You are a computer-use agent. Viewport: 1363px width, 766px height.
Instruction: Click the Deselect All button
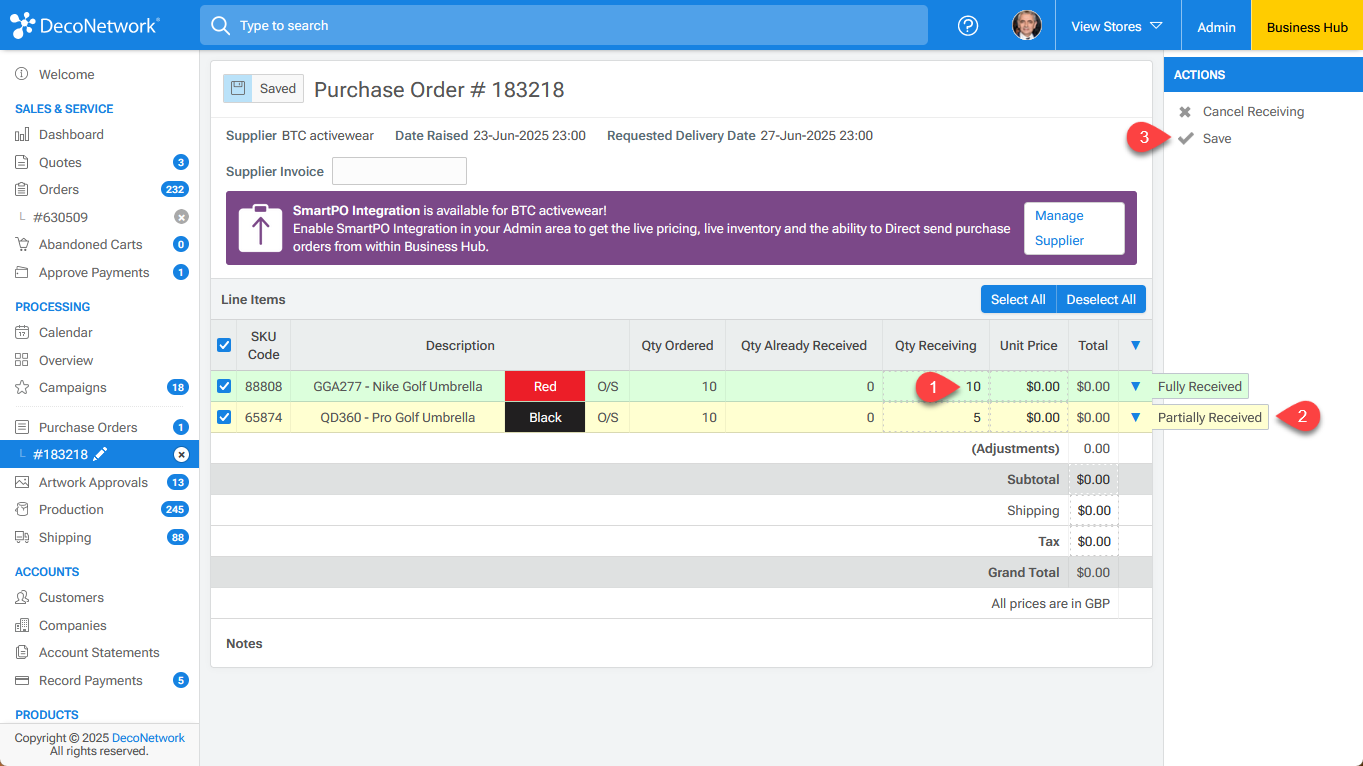click(1101, 298)
